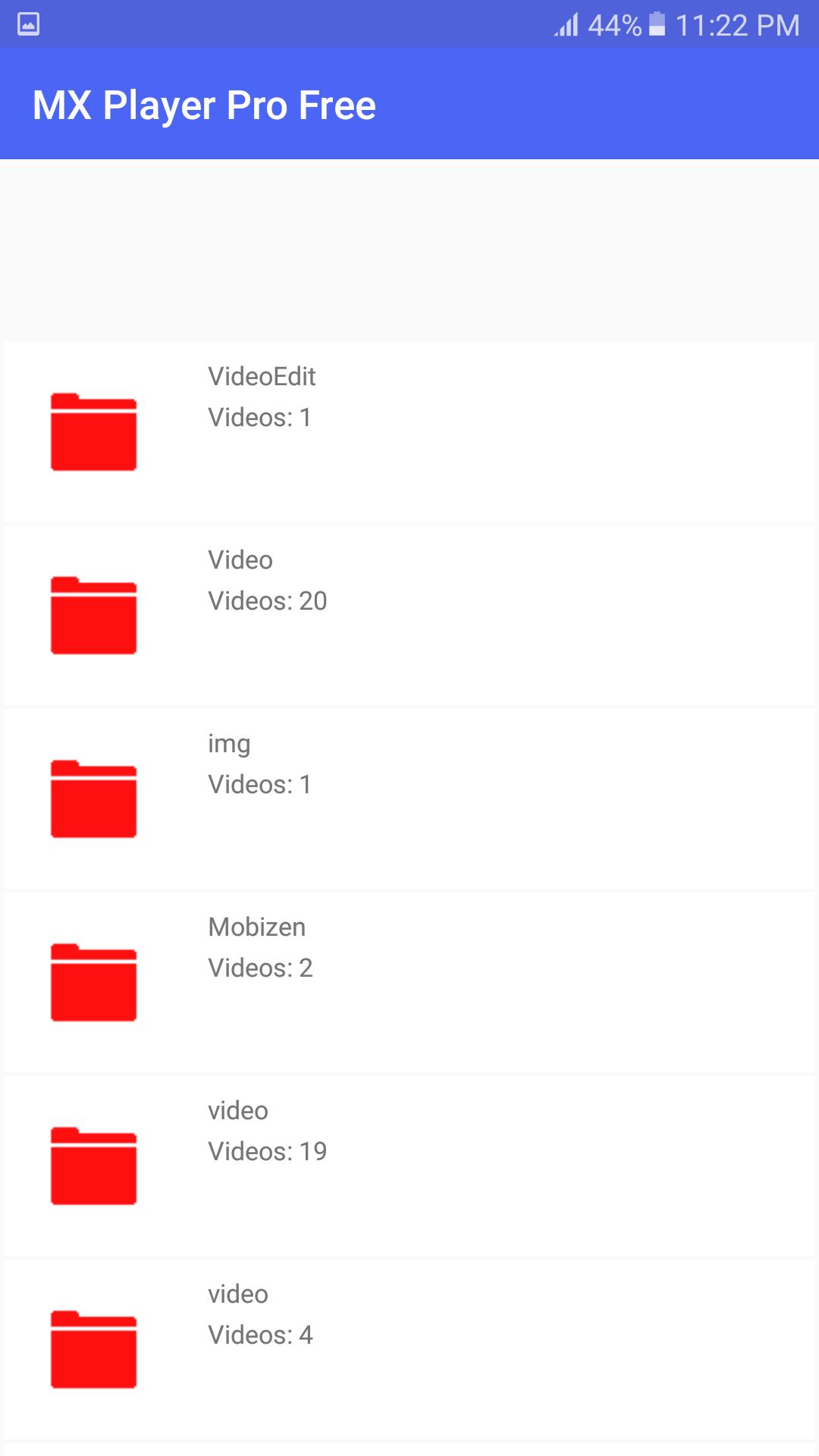The width and height of the screenshot is (819, 1456).
Task: Select the img folder's red icon
Action: pyautogui.click(x=93, y=799)
